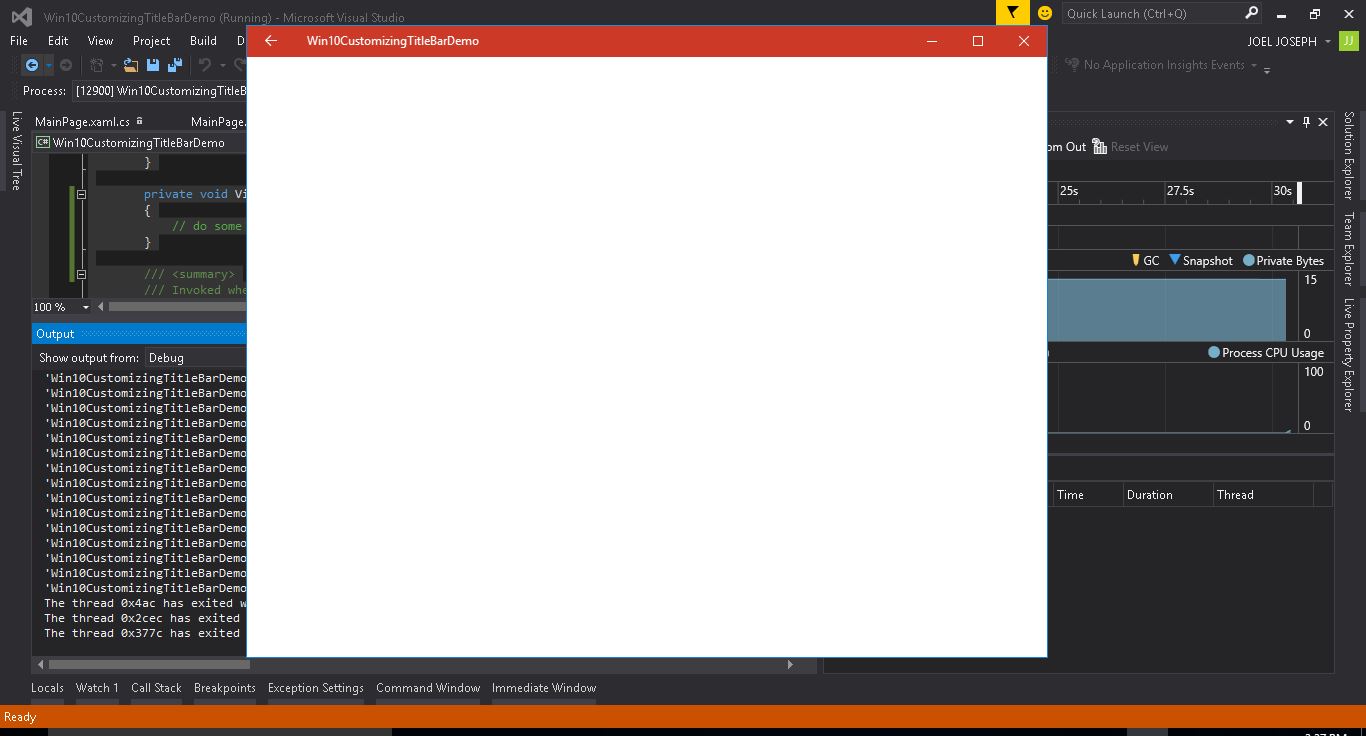This screenshot has width=1366, height=736.
Task: Open the Application Insights Events dropdown arrow
Action: click(x=1254, y=65)
